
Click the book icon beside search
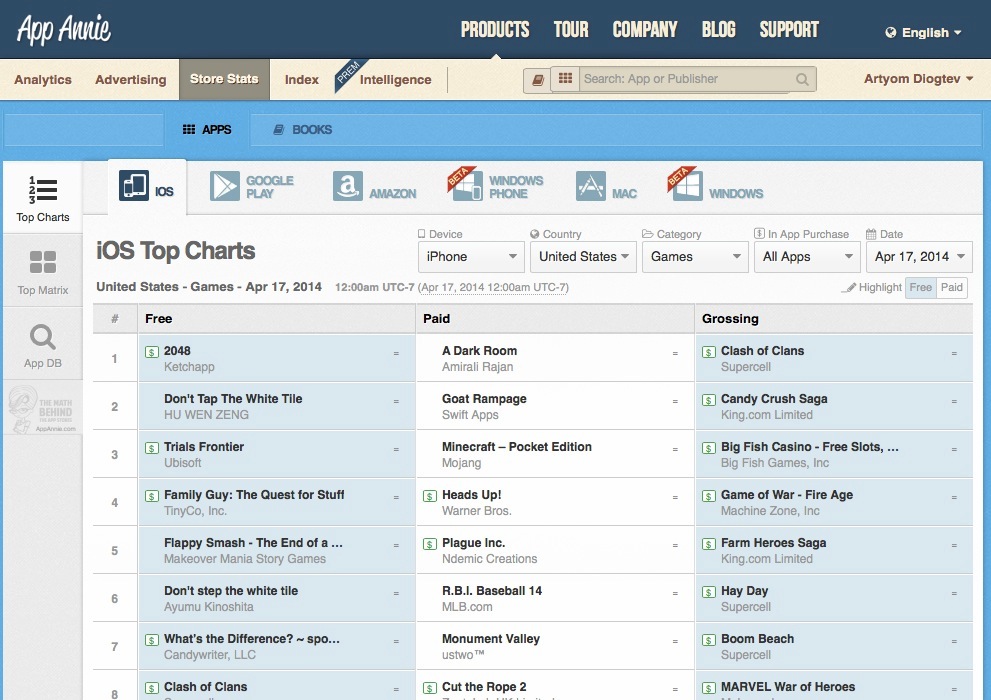tap(537, 80)
